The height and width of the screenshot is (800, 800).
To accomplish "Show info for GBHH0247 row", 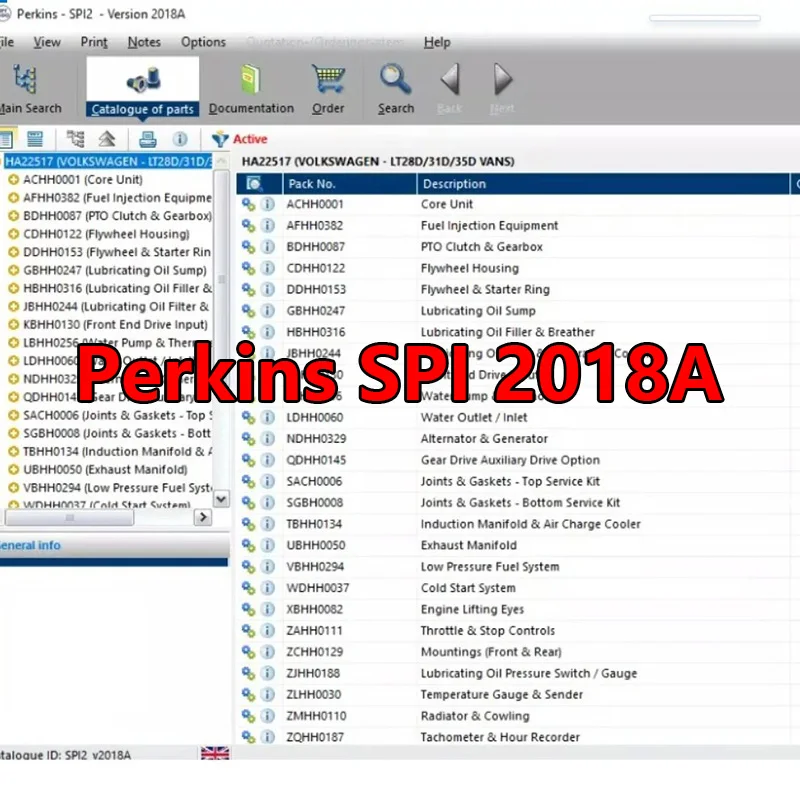I will click(x=268, y=311).
